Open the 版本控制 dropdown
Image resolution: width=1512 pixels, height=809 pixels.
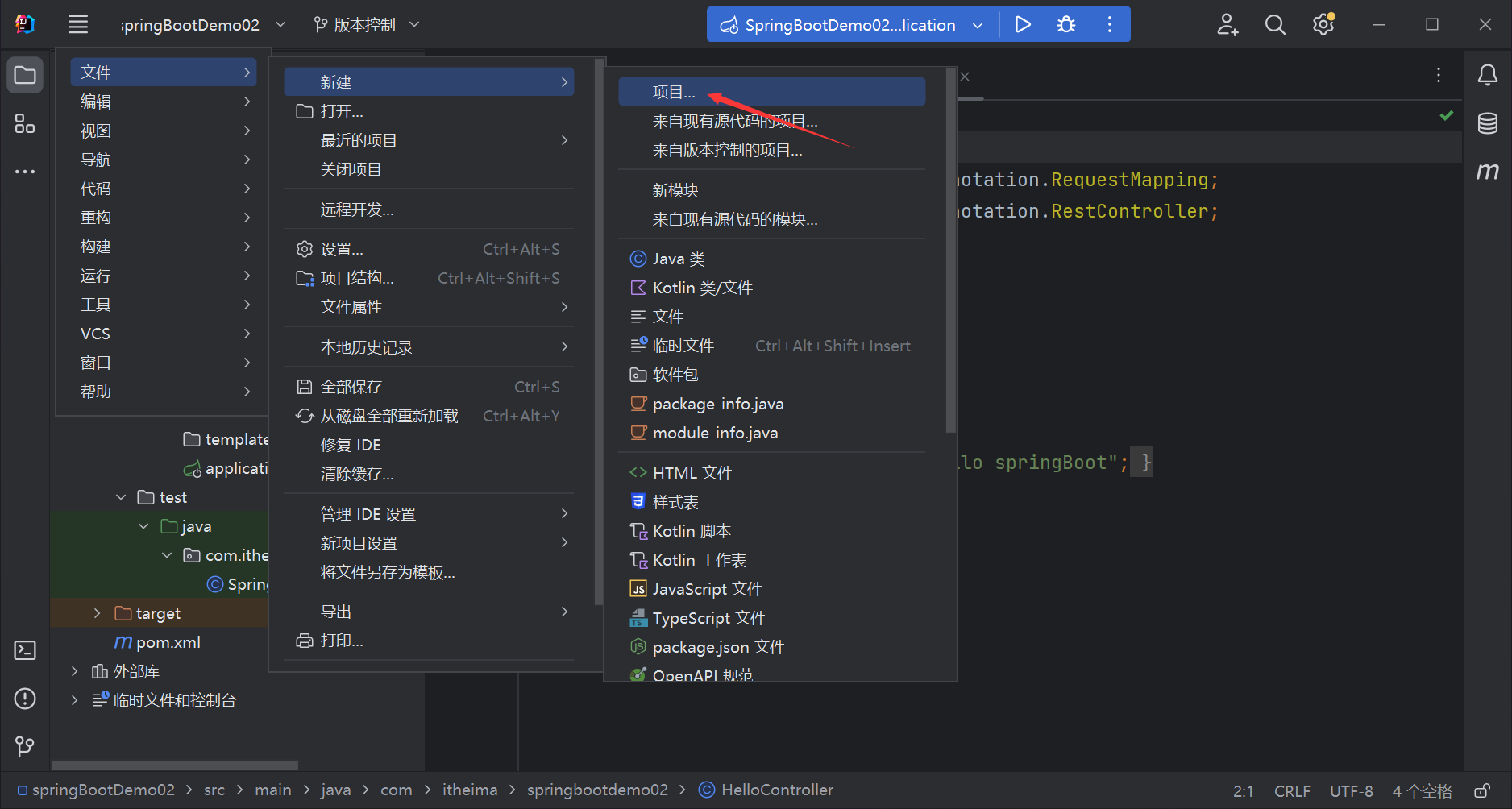click(x=367, y=24)
